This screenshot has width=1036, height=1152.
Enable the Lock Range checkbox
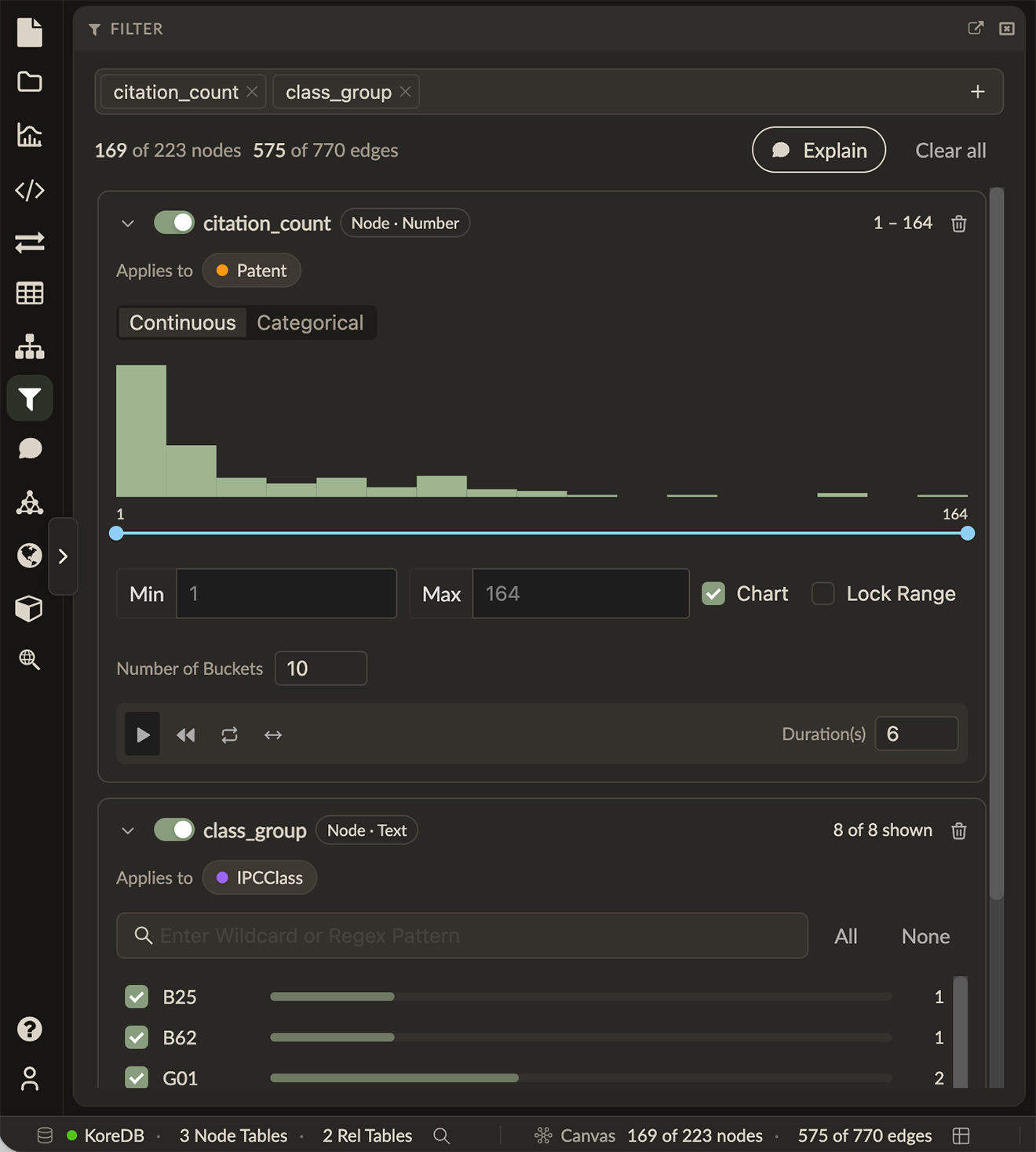[x=823, y=593]
